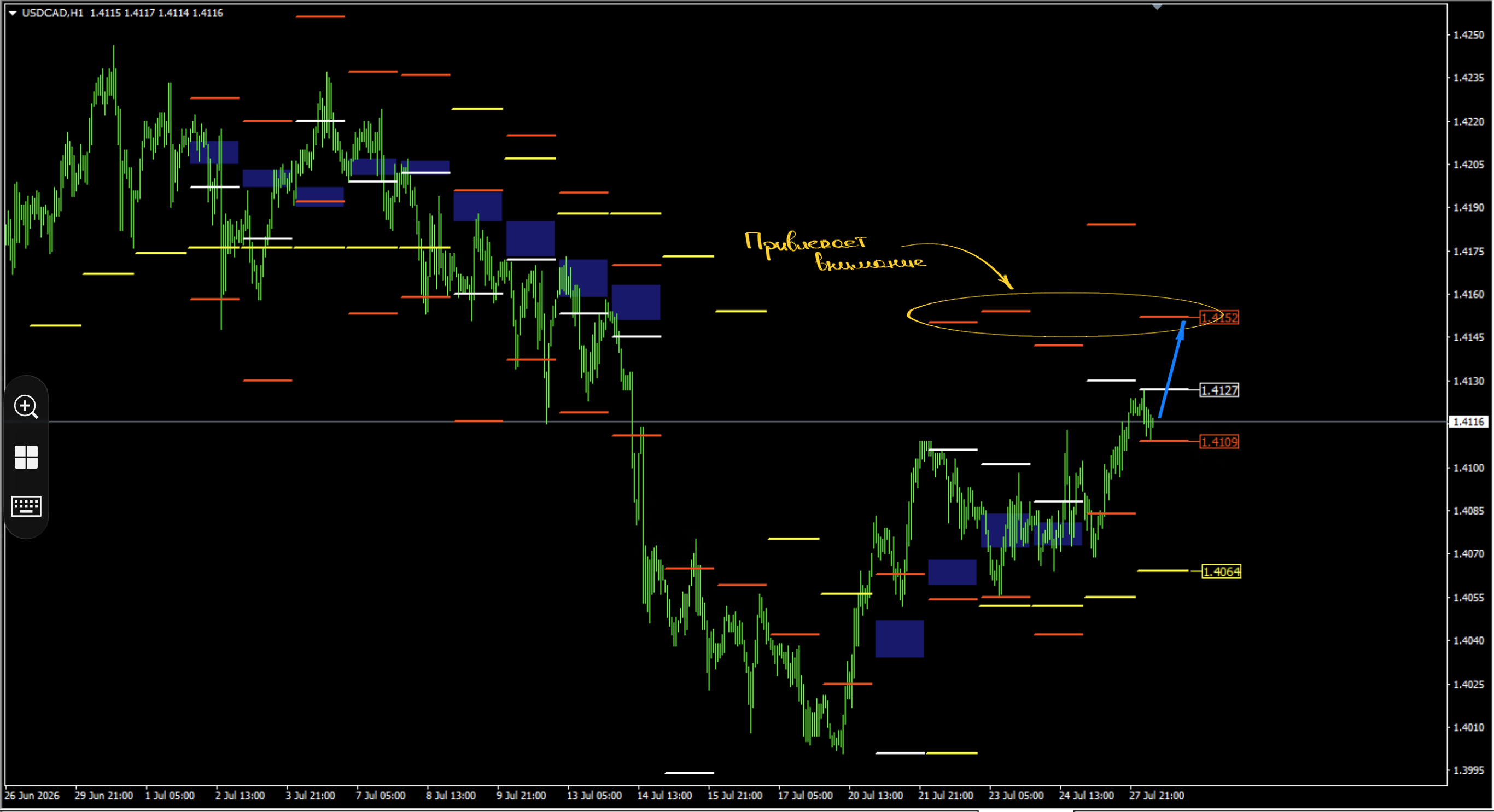Show the on-screen keyboard icon
Image resolution: width=1494 pixels, height=812 pixels.
(x=26, y=506)
